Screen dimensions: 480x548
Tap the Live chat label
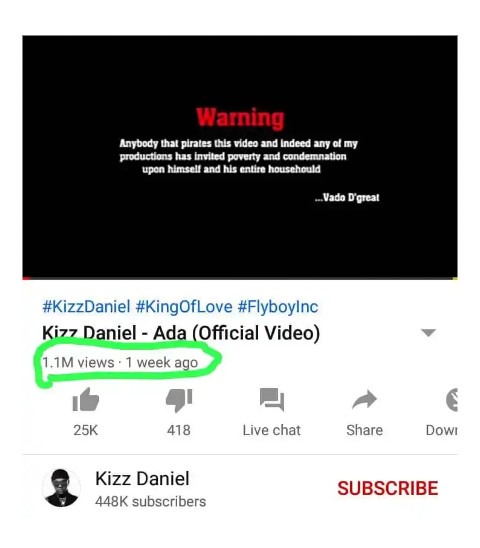click(272, 430)
